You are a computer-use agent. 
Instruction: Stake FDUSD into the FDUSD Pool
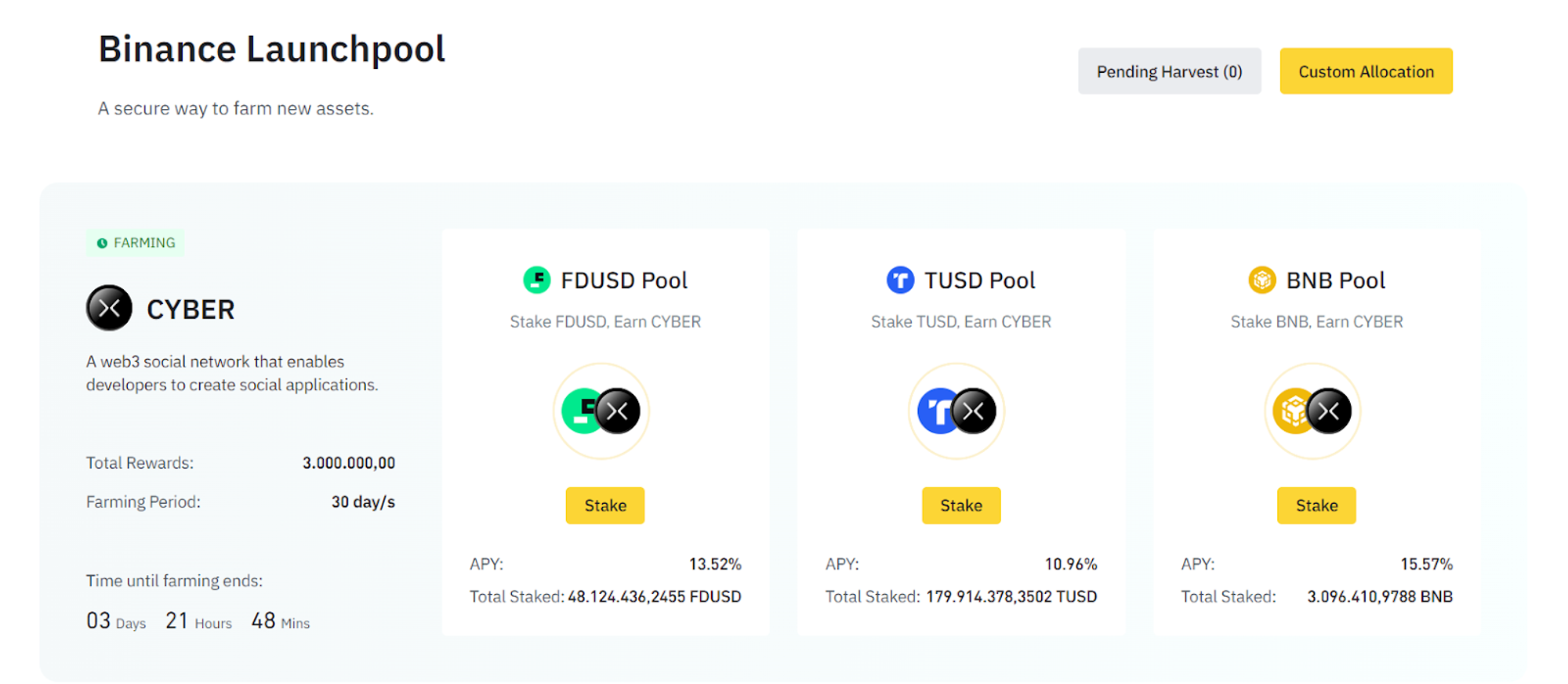point(604,505)
